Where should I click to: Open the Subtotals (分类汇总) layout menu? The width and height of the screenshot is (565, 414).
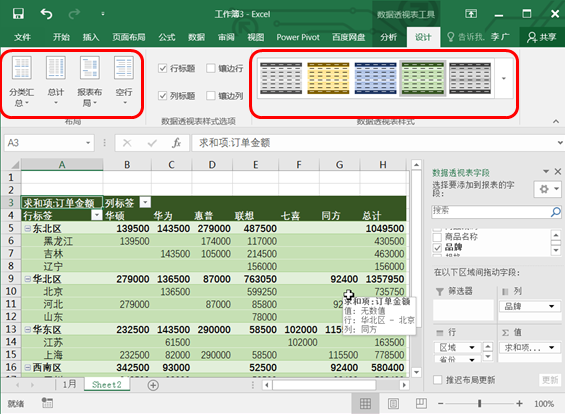point(22,81)
